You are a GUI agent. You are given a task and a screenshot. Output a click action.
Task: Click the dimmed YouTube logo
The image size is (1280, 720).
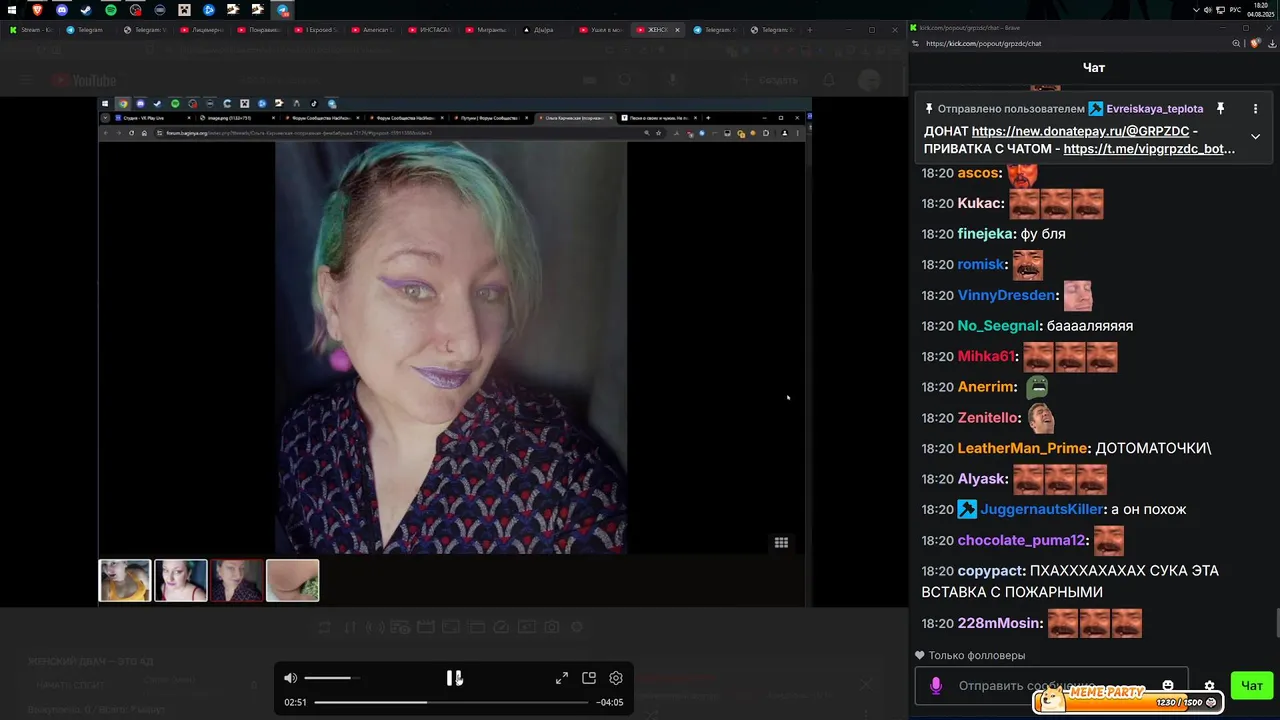(x=84, y=80)
